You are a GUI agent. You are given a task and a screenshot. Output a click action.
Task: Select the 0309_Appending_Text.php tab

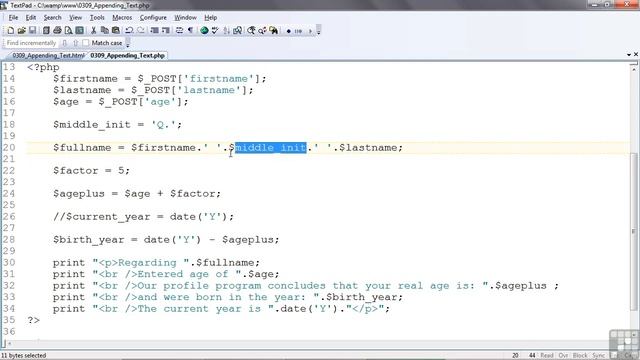click(127, 56)
